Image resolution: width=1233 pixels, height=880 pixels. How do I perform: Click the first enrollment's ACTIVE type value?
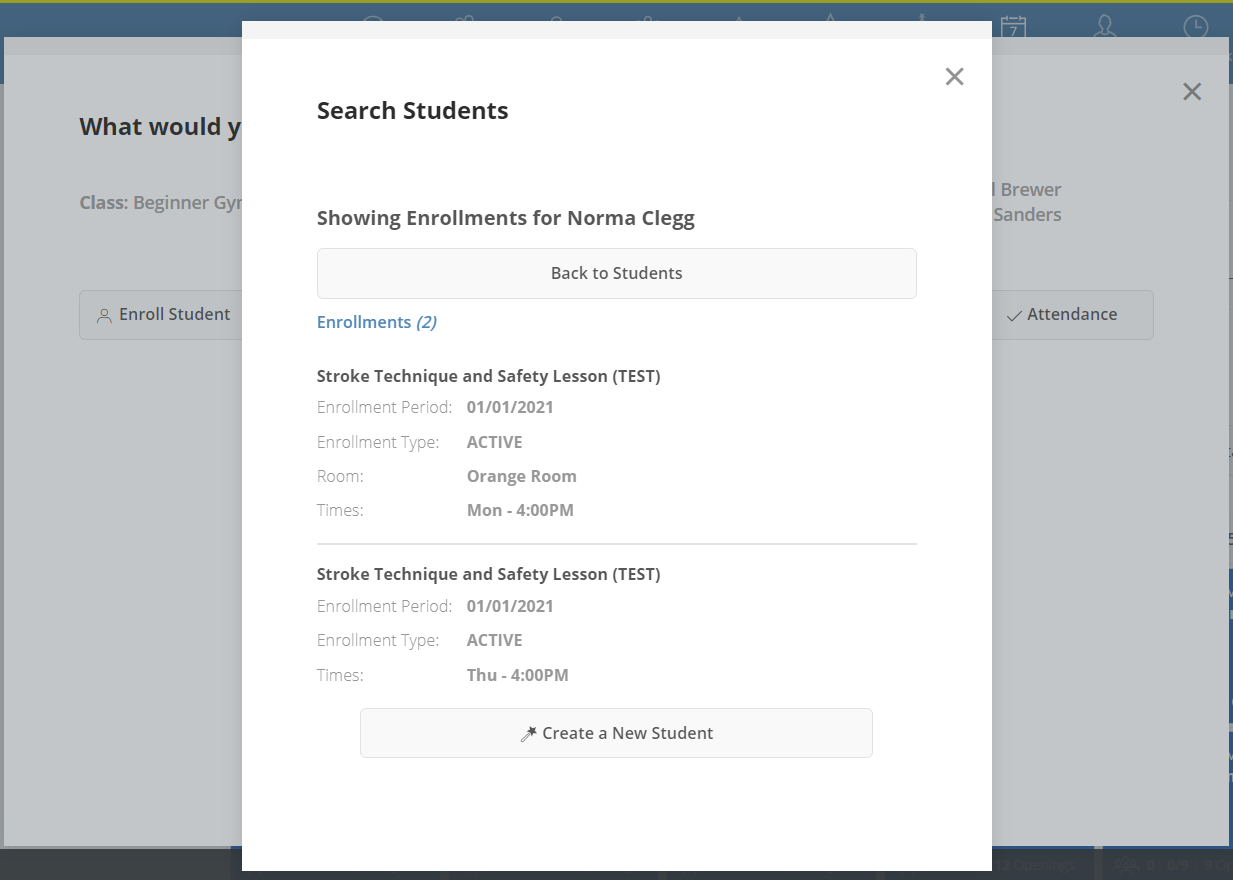point(495,442)
